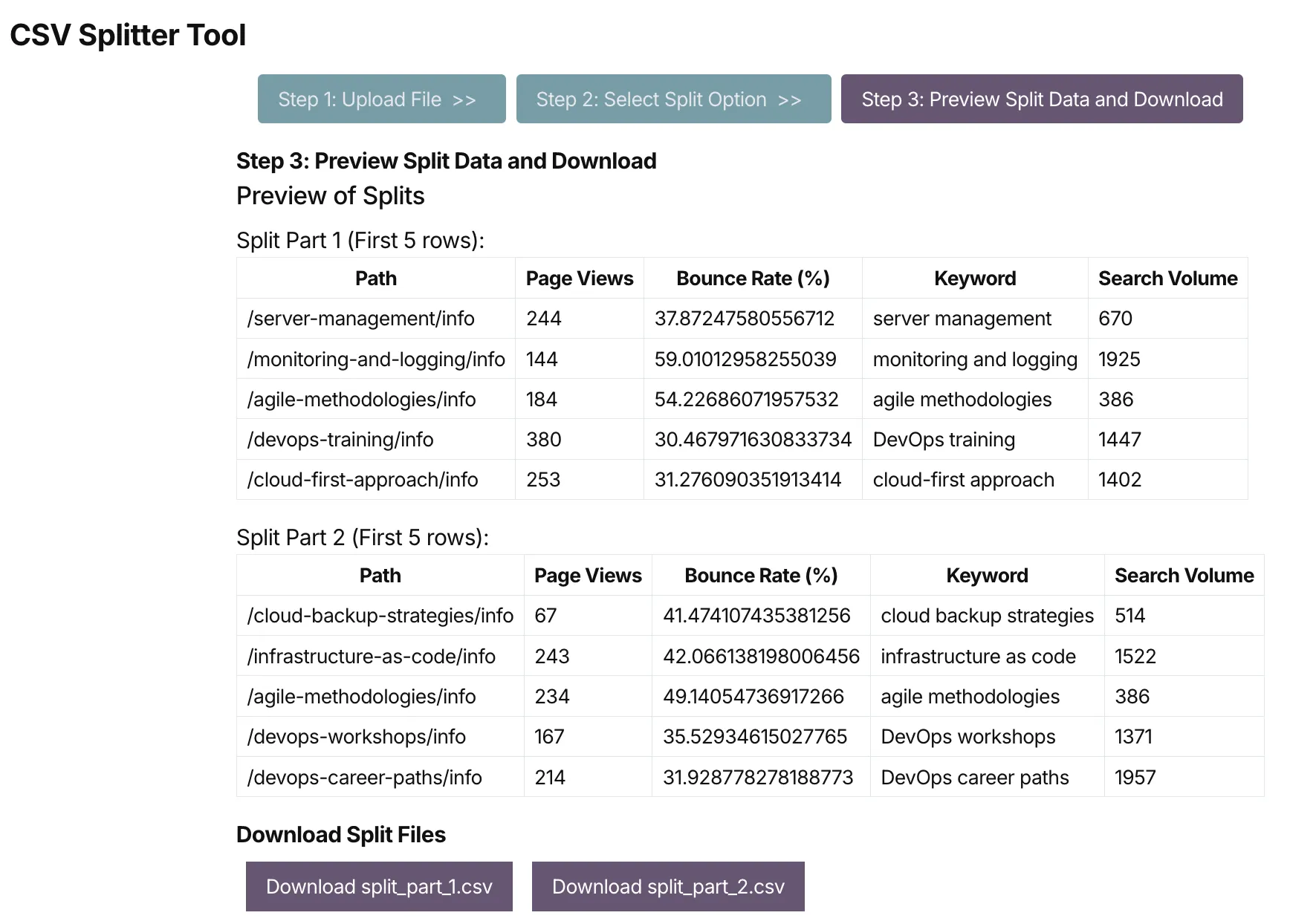Click keyword cell DevOps training

click(975, 440)
